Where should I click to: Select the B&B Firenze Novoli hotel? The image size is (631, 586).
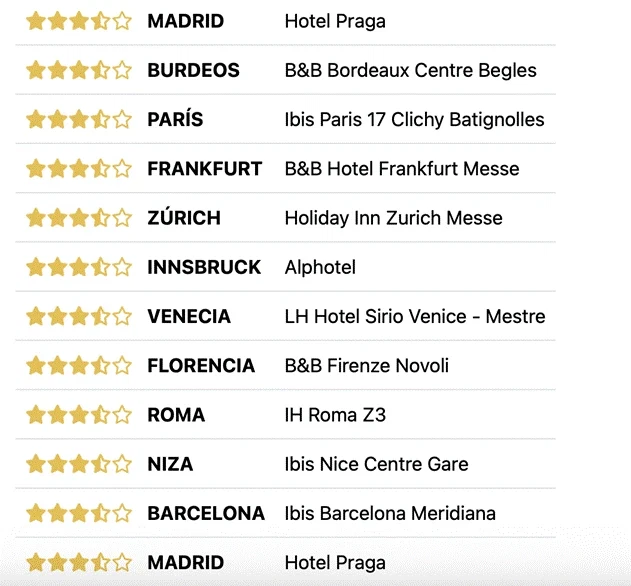[x=366, y=365]
